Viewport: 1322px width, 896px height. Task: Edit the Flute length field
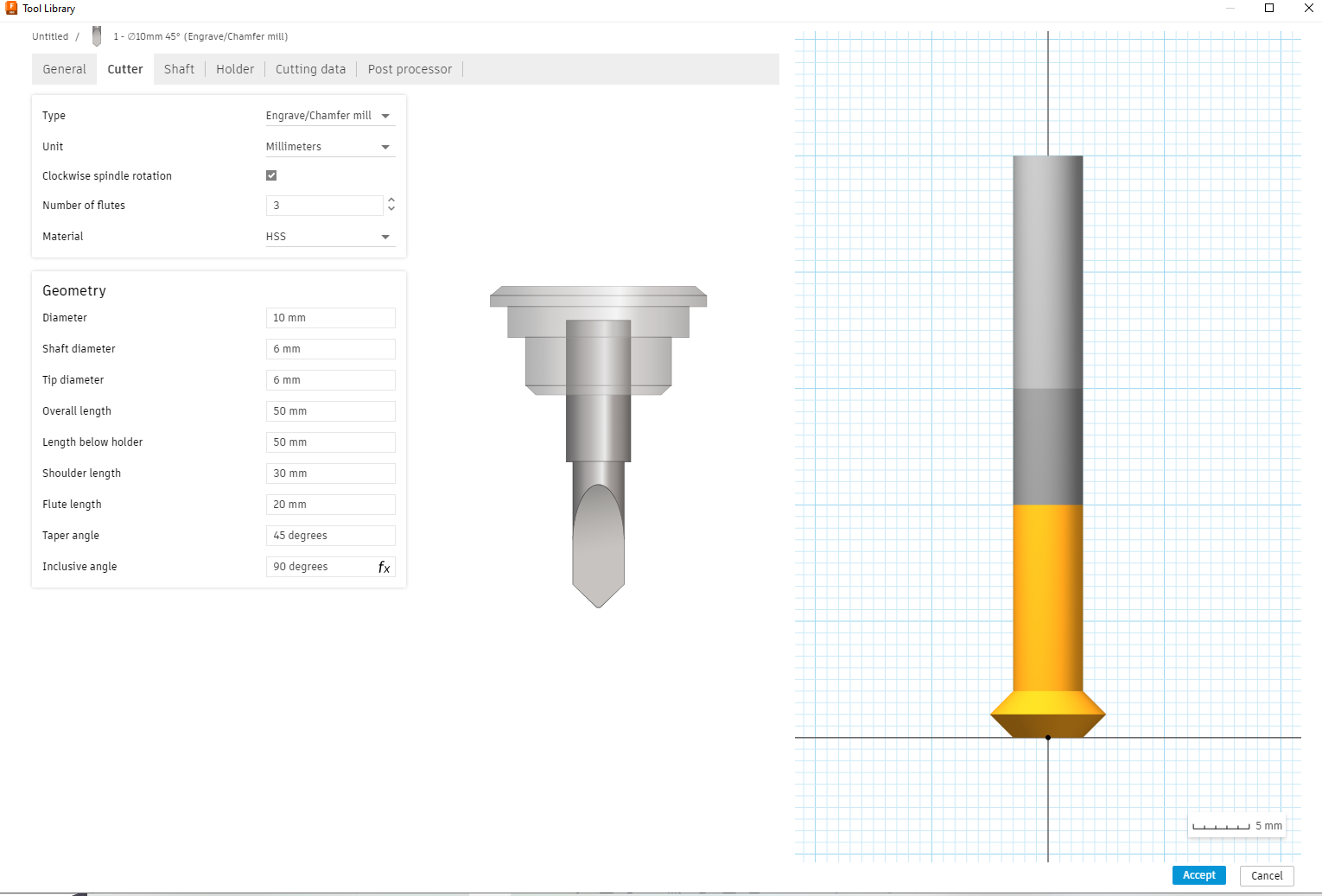point(331,505)
